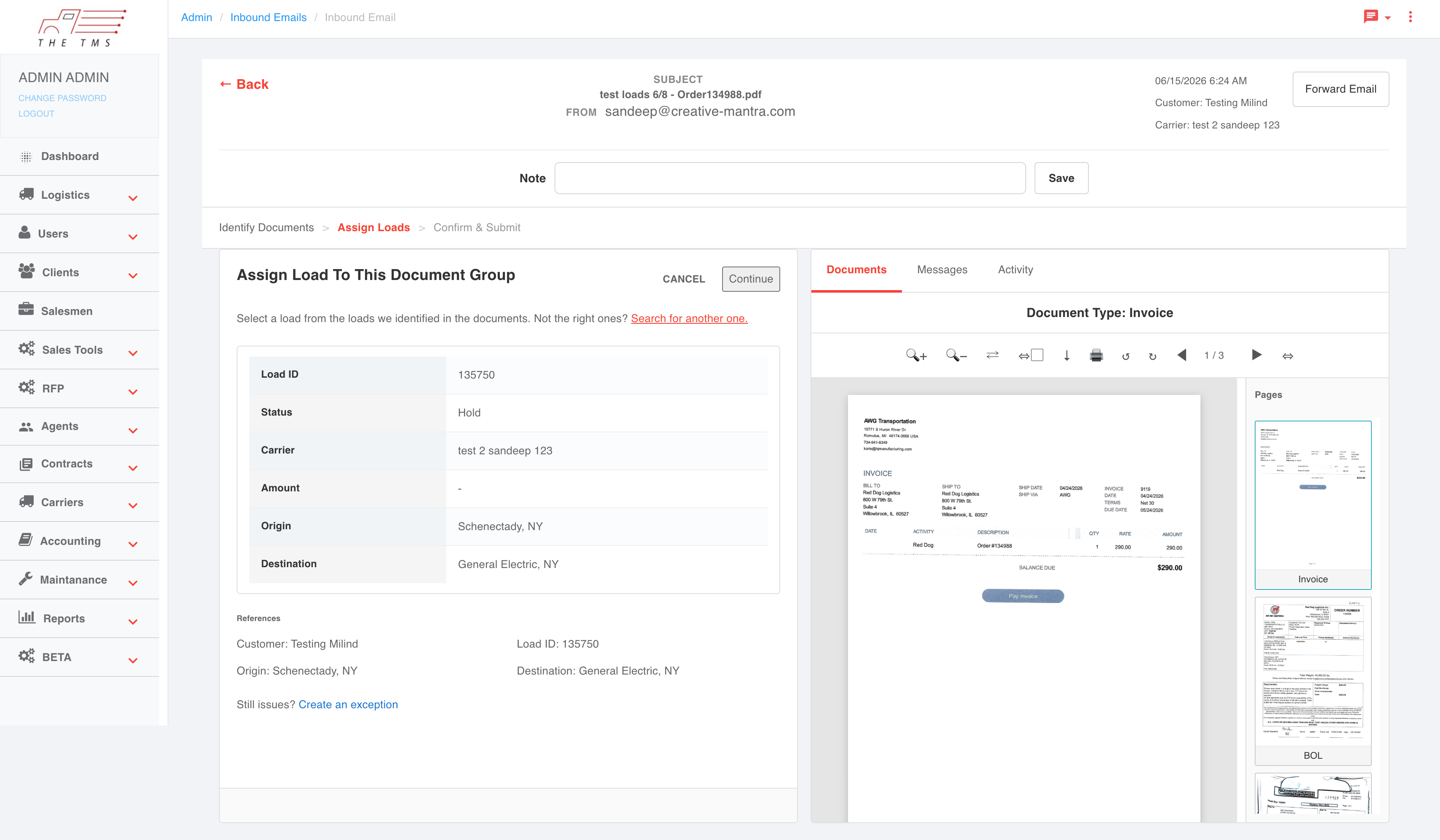Switch to the Activity tab
The height and width of the screenshot is (840, 1440).
[x=1015, y=270]
